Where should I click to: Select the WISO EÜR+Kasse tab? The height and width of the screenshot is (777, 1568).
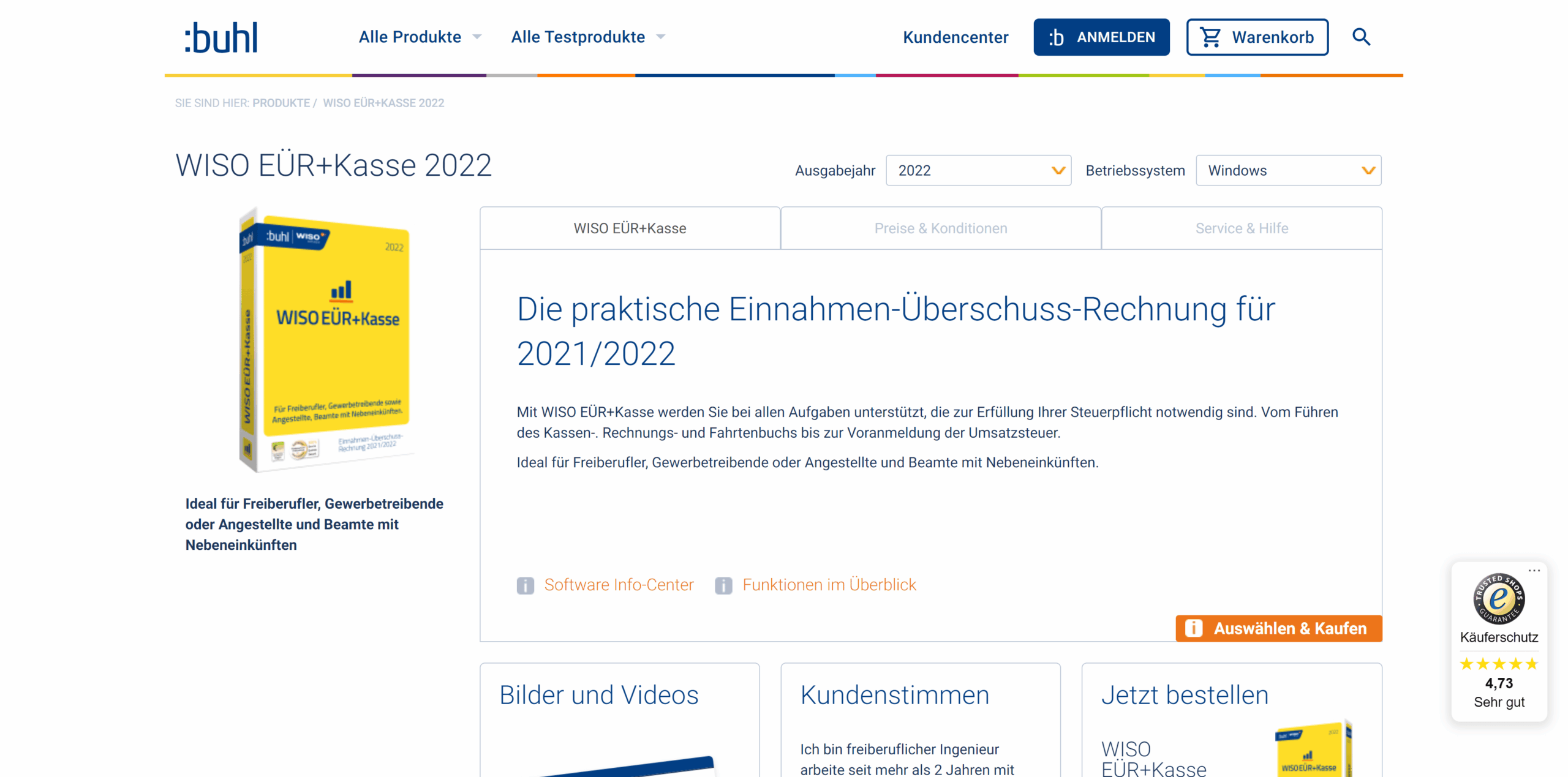pyautogui.click(x=629, y=228)
